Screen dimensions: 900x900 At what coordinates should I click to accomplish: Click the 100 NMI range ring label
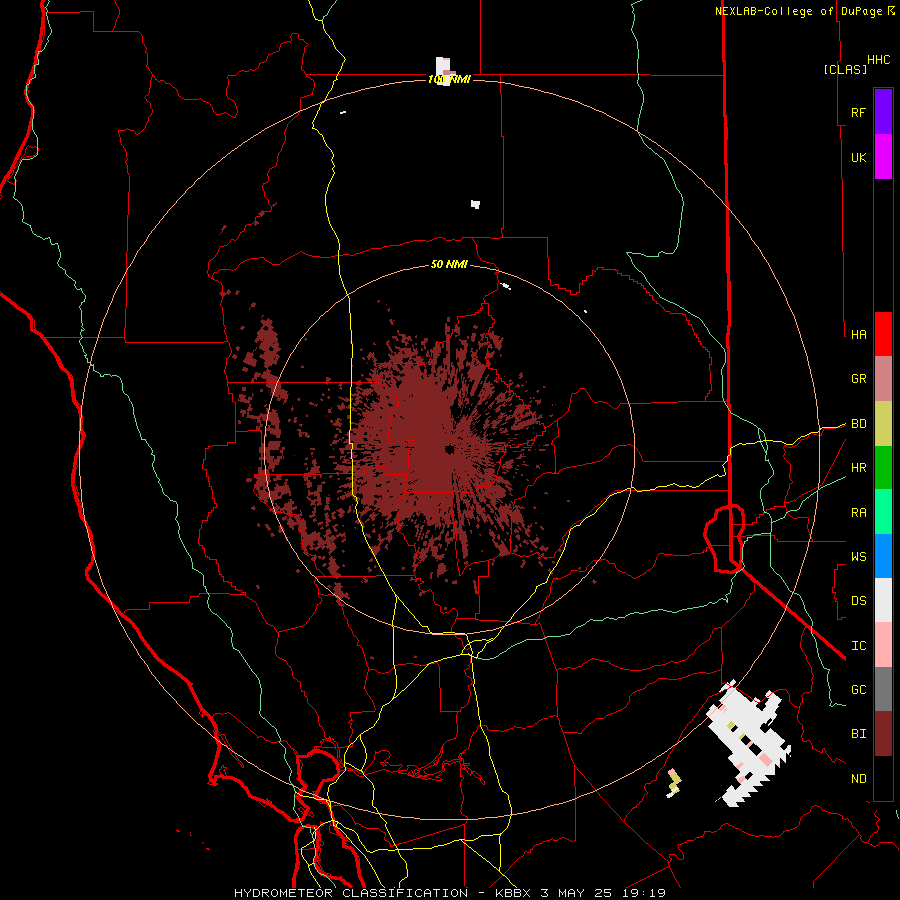pos(449,79)
